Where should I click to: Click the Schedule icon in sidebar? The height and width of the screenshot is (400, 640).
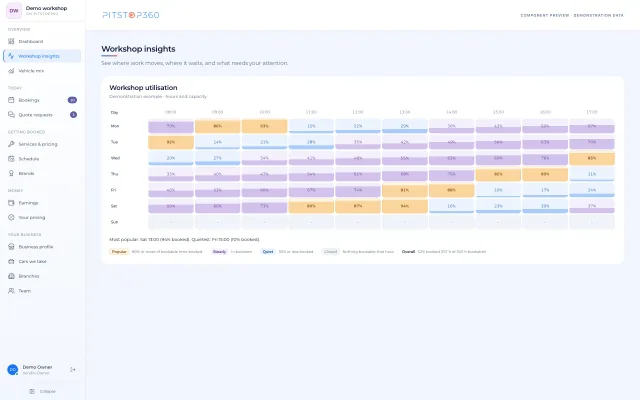click(11, 159)
